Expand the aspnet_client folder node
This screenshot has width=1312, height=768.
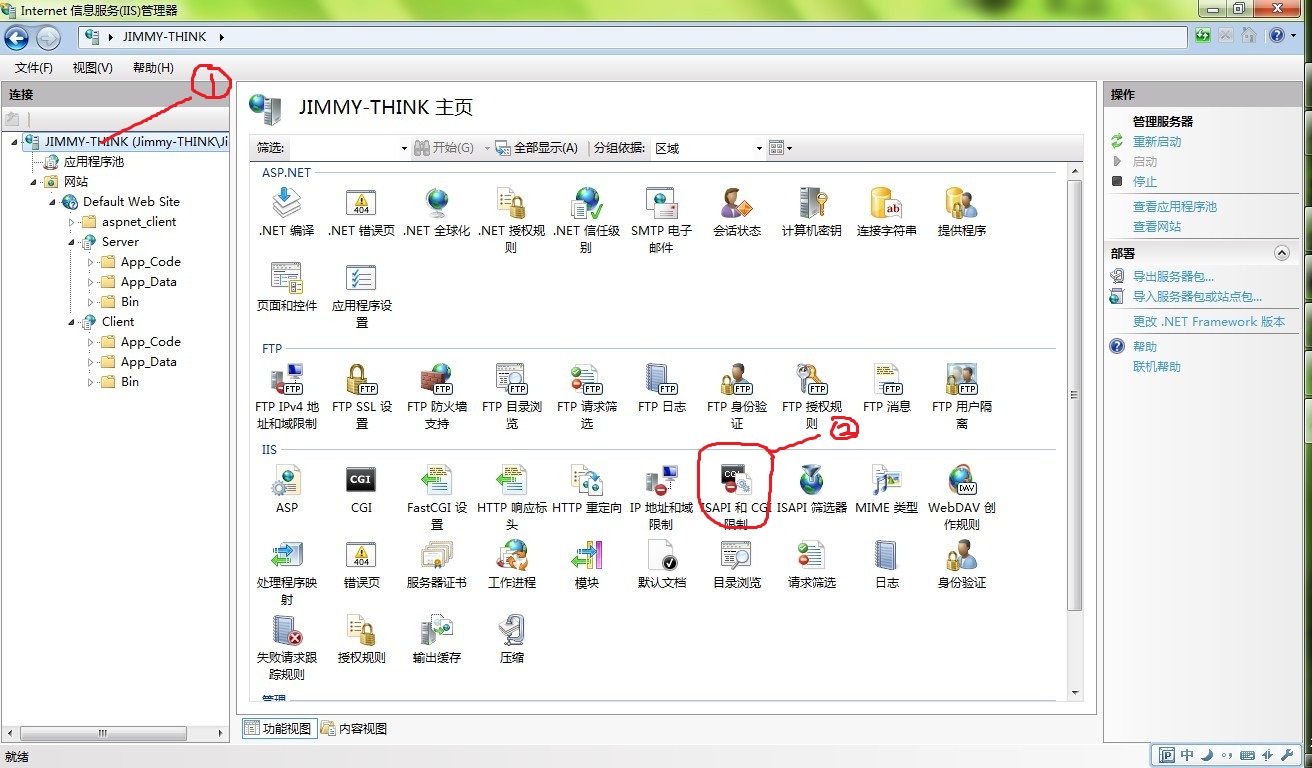click(x=72, y=222)
